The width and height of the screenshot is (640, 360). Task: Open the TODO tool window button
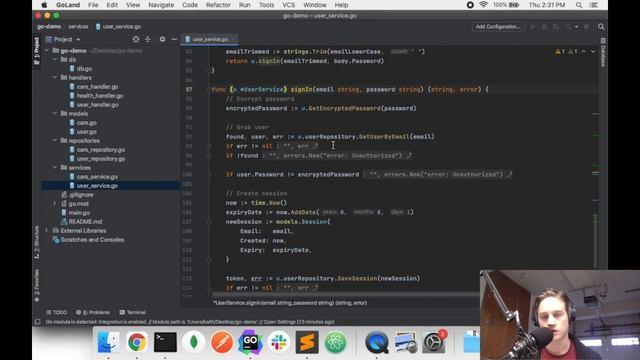click(57, 312)
